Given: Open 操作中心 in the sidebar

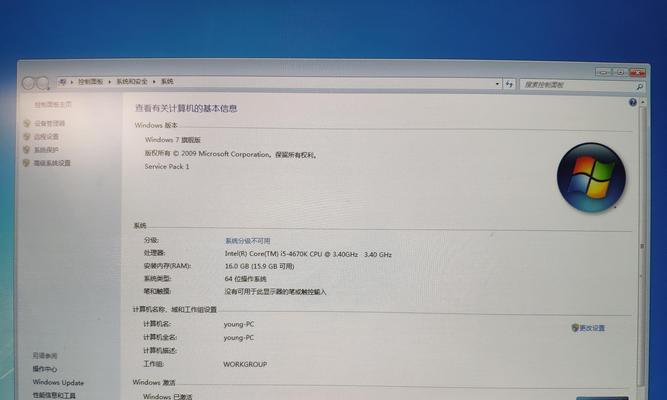Looking at the screenshot, I should [x=45, y=369].
